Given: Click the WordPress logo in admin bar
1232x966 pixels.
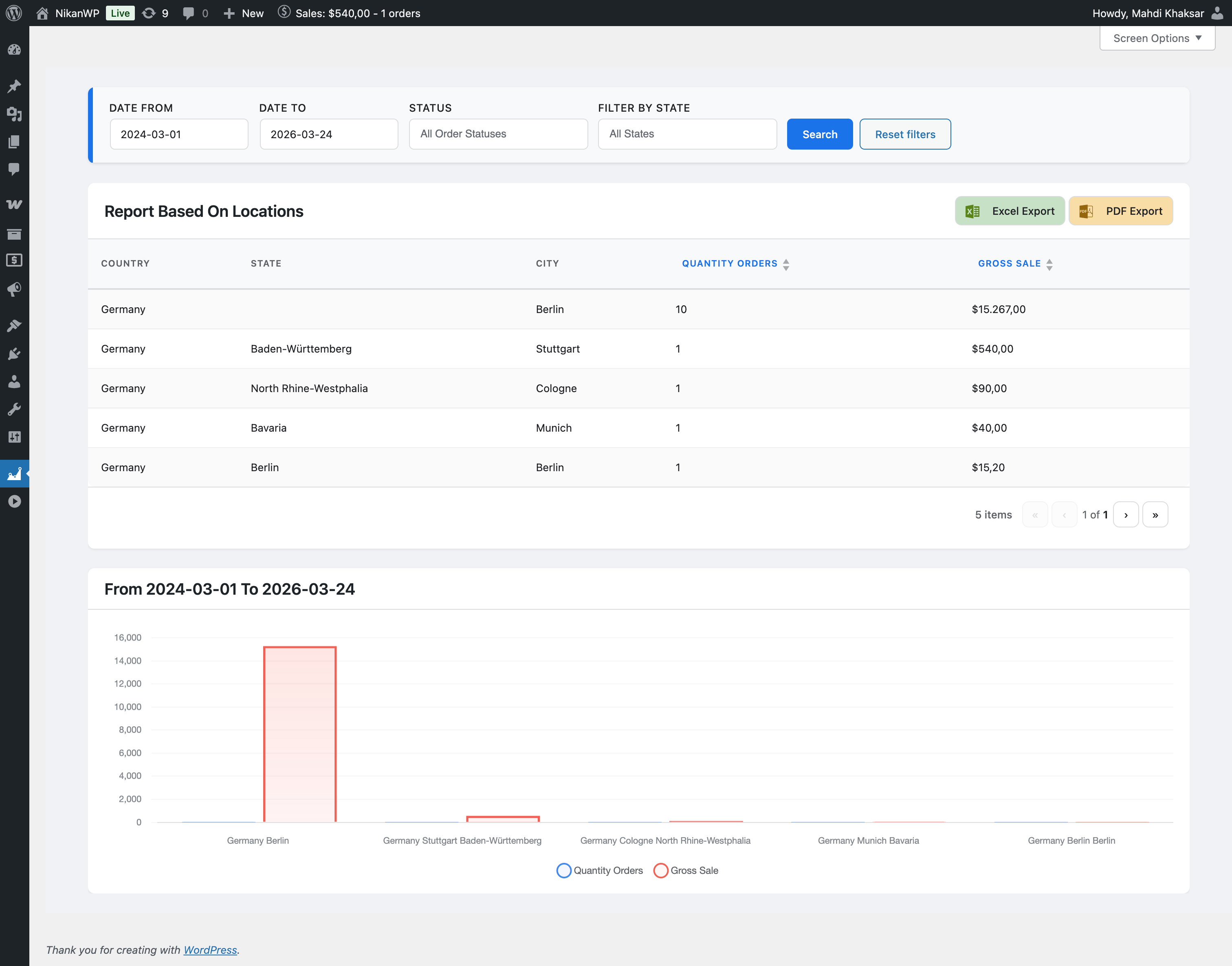Looking at the screenshot, I should tap(13, 13).
